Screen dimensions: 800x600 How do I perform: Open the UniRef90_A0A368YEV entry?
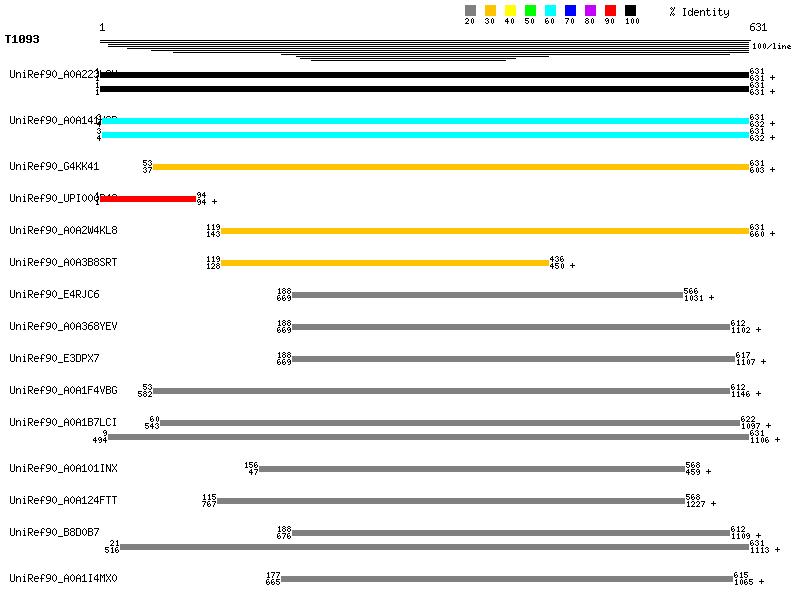(63, 326)
